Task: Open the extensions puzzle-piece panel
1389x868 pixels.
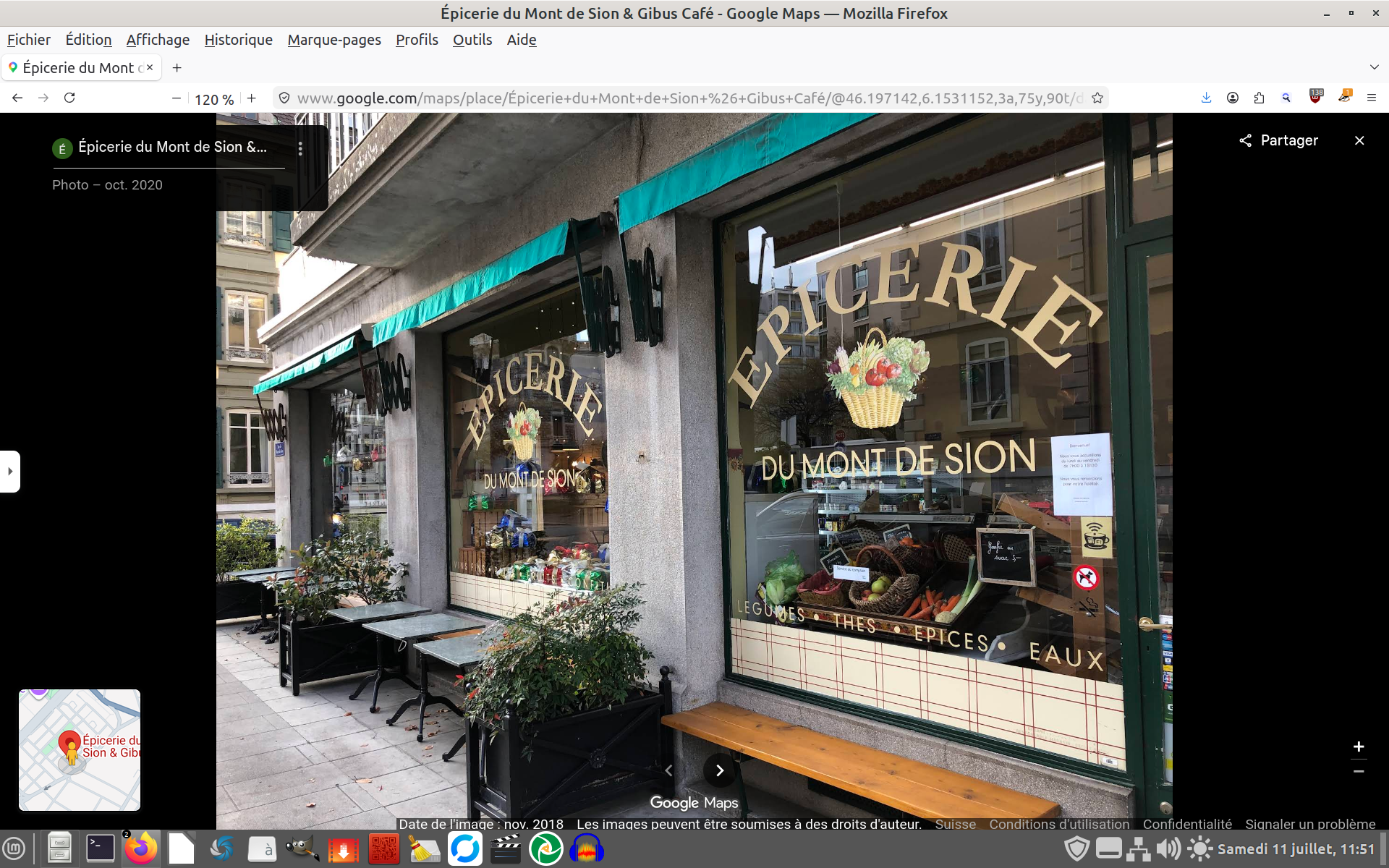Action: click(x=1259, y=98)
